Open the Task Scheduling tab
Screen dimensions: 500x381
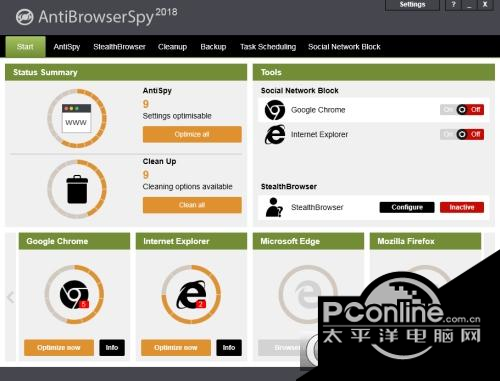[268, 47]
